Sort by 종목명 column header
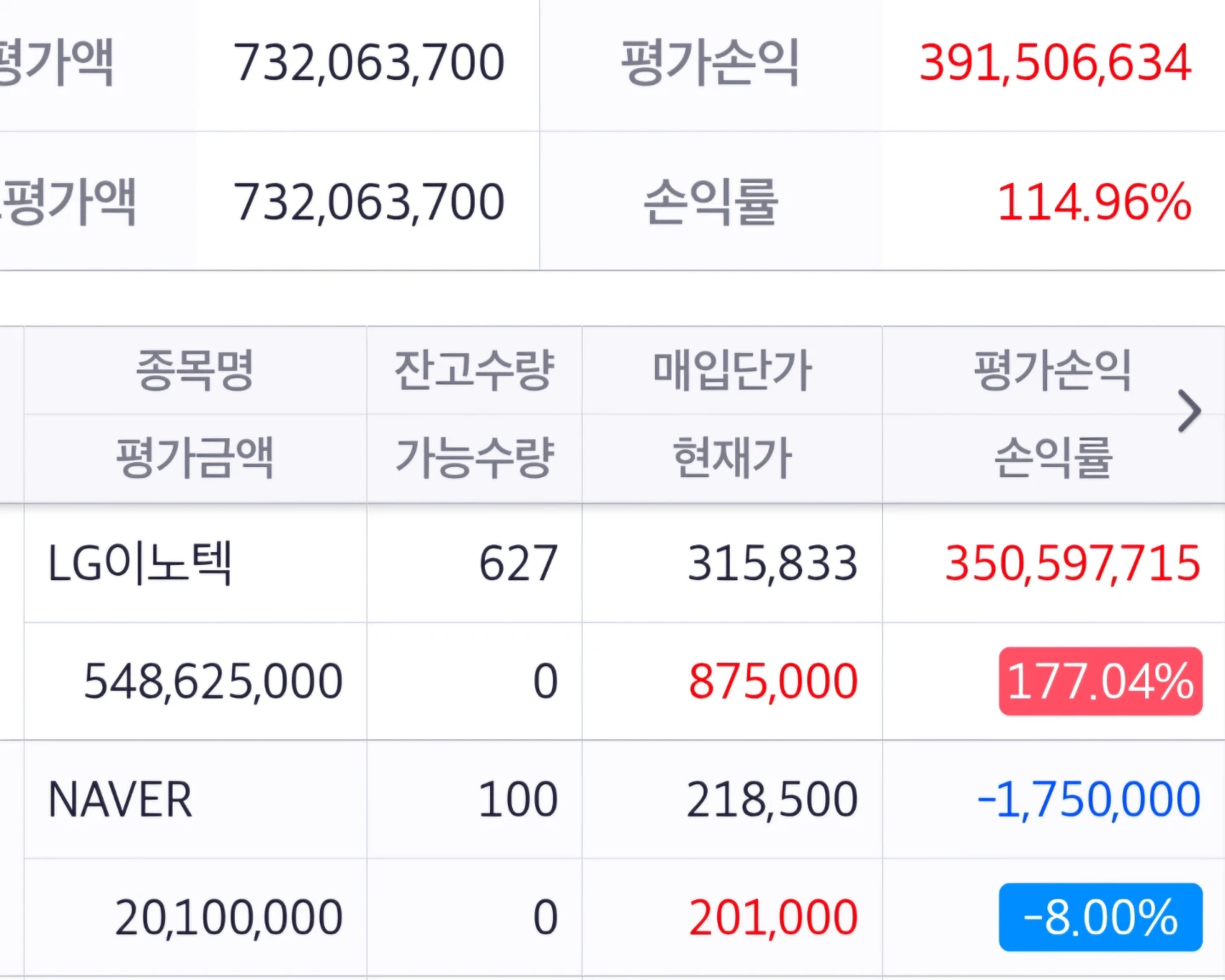The image size is (1225, 980). [195, 370]
